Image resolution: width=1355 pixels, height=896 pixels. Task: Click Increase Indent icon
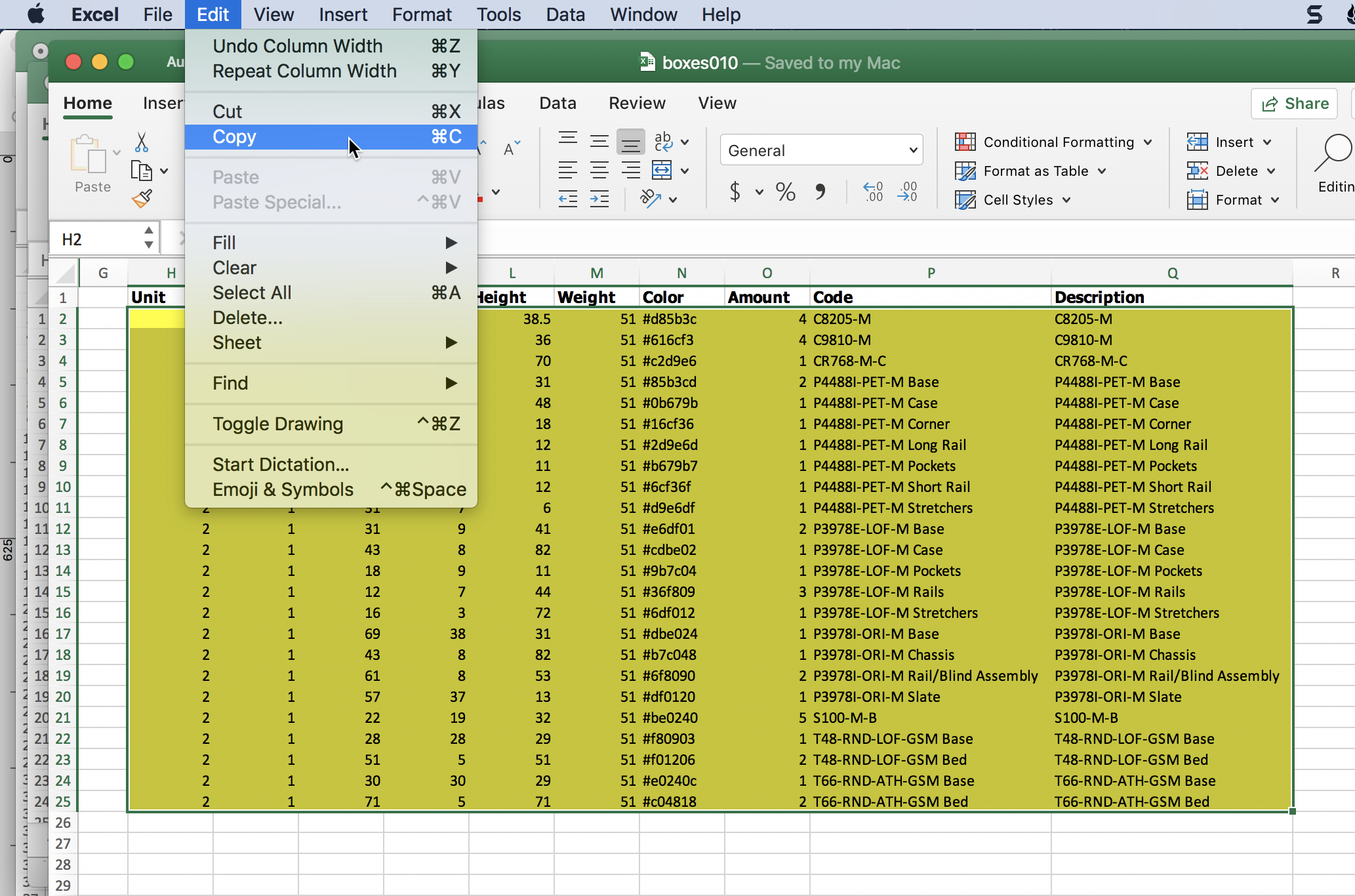pos(599,199)
